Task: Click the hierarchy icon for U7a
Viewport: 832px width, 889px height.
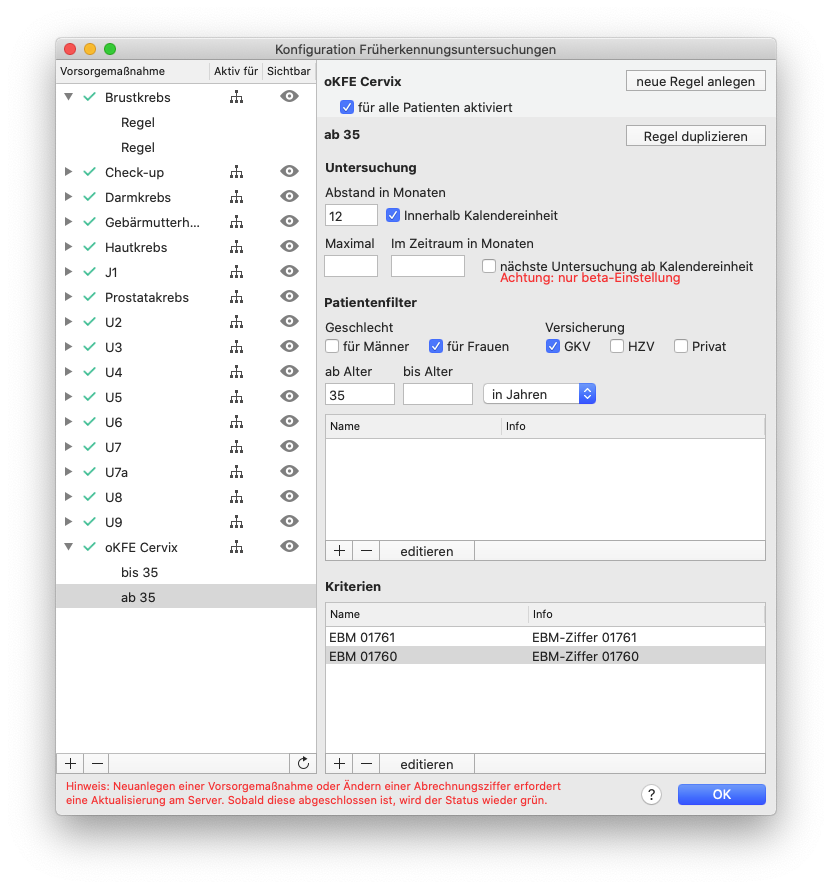Action: pos(236,471)
